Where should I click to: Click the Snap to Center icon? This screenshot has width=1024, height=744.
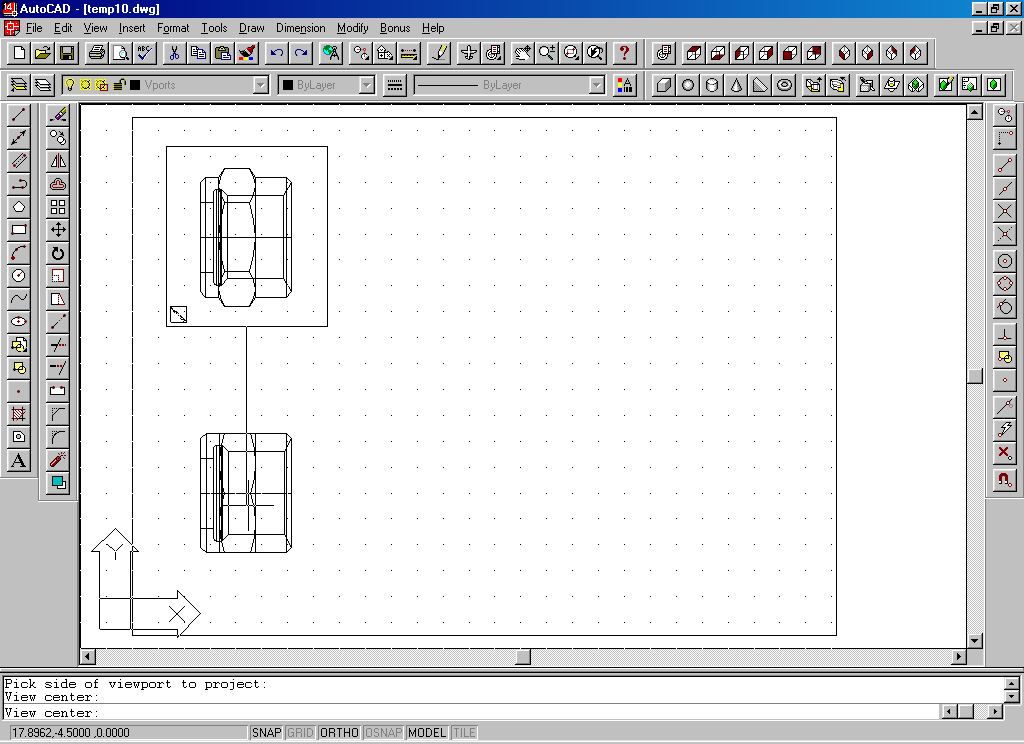[1004, 261]
